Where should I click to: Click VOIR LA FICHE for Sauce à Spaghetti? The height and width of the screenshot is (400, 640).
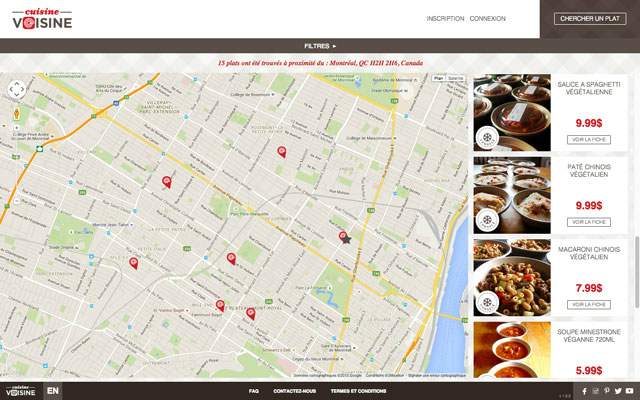[589, 140]
